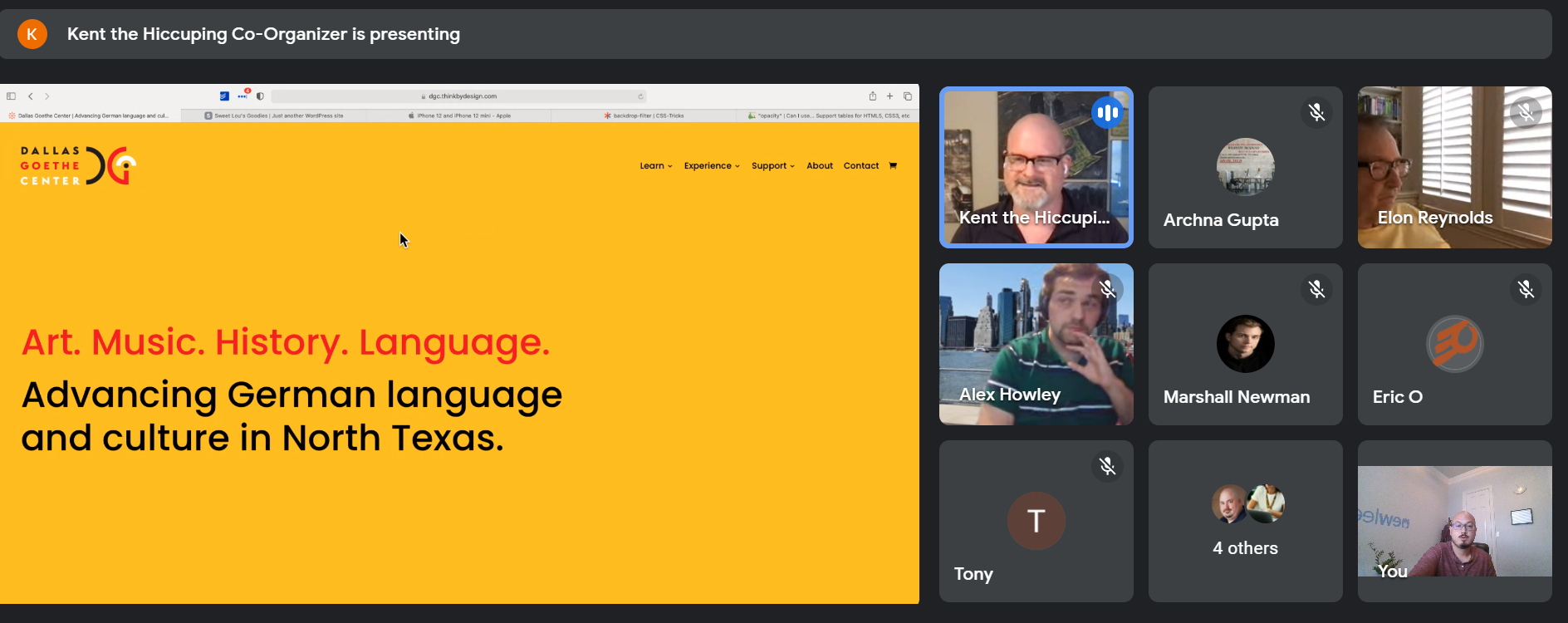
Task: Click the privacy shield icon
Action: click(260, 96)
